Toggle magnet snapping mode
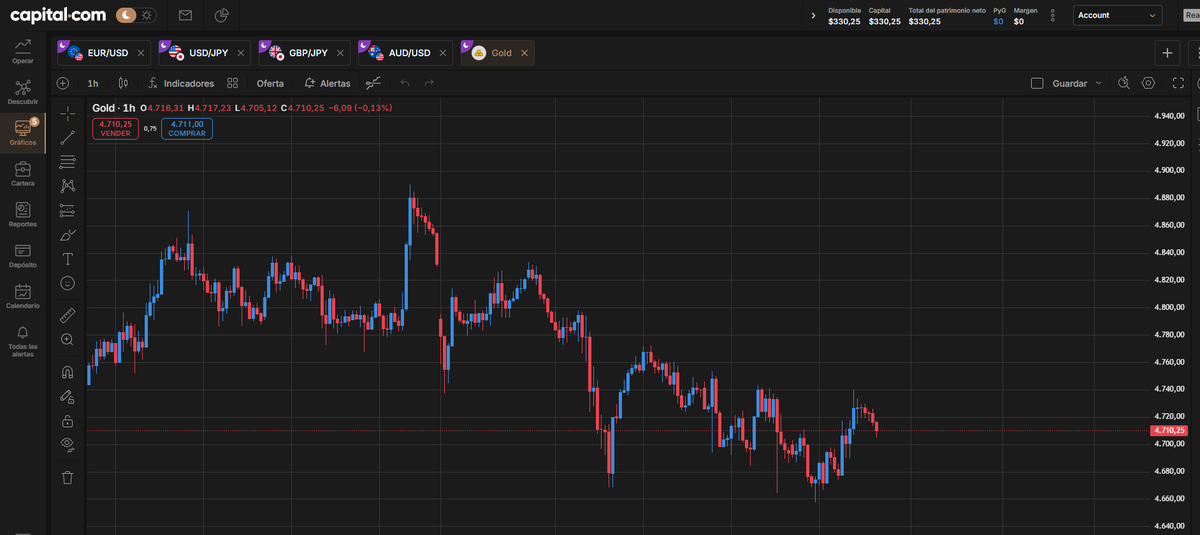 click(67, 371)
